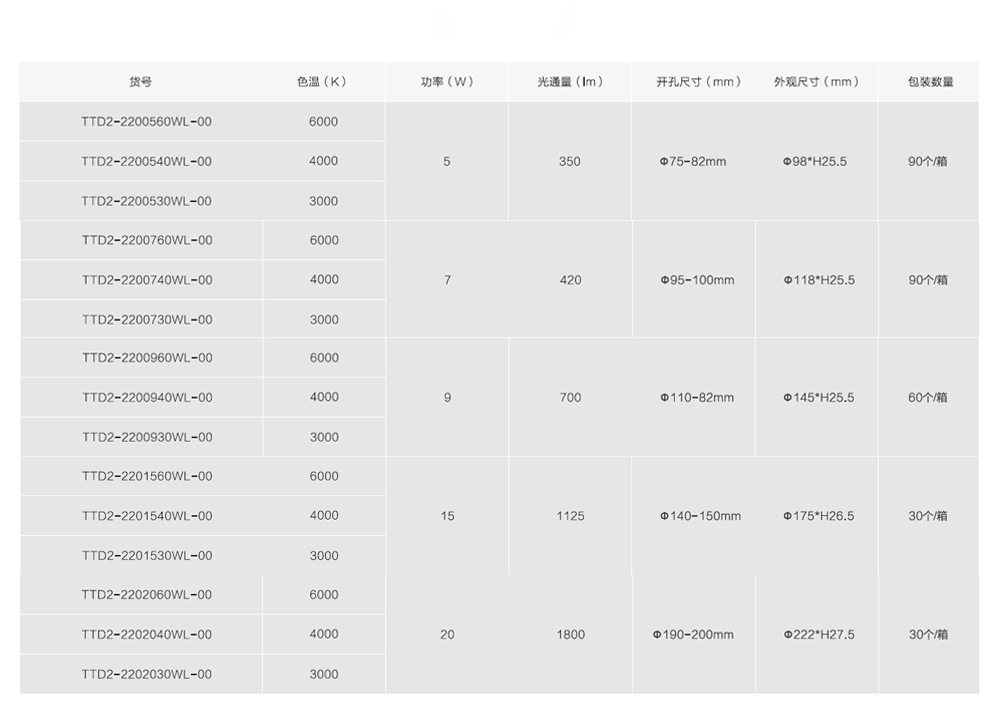Click the 包装数量 column header

coord(930,82)
